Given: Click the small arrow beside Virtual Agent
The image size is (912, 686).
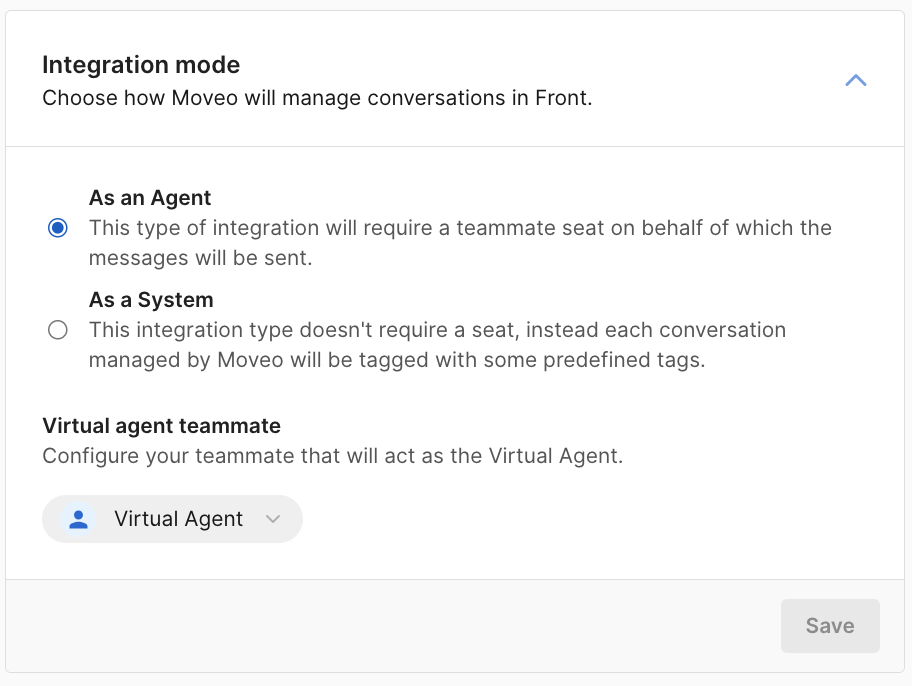Looking at the screenshot, I should coord(273,519).
